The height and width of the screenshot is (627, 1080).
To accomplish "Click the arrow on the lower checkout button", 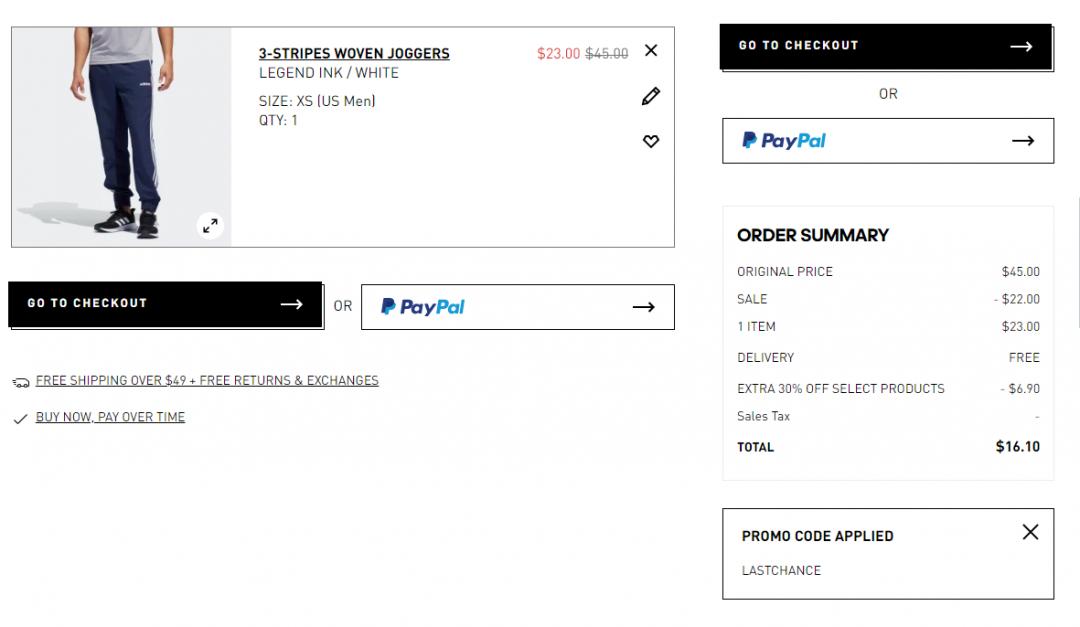I will click(291, 304).
